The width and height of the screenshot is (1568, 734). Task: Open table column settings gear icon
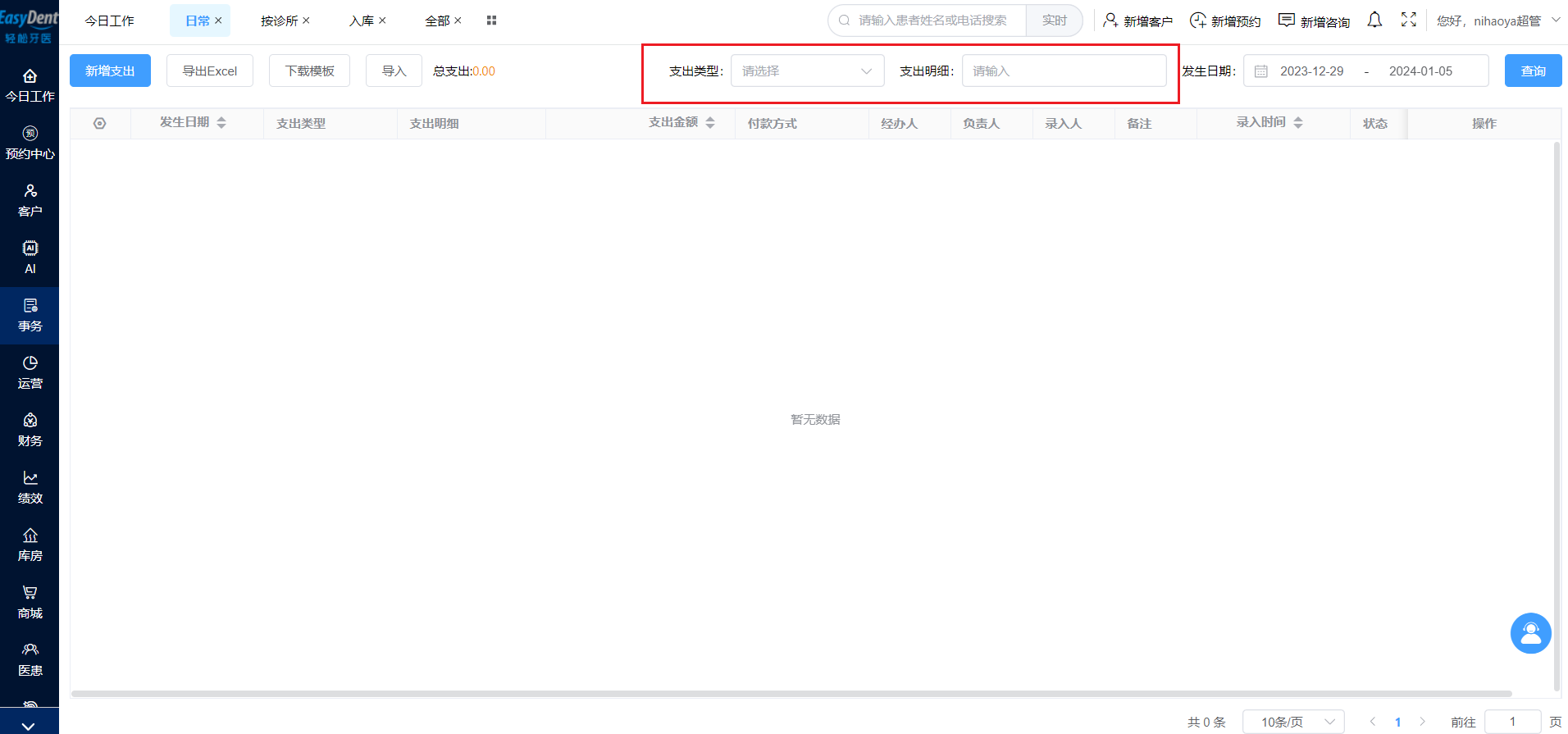pyautogui.click(x=100, y=123)
